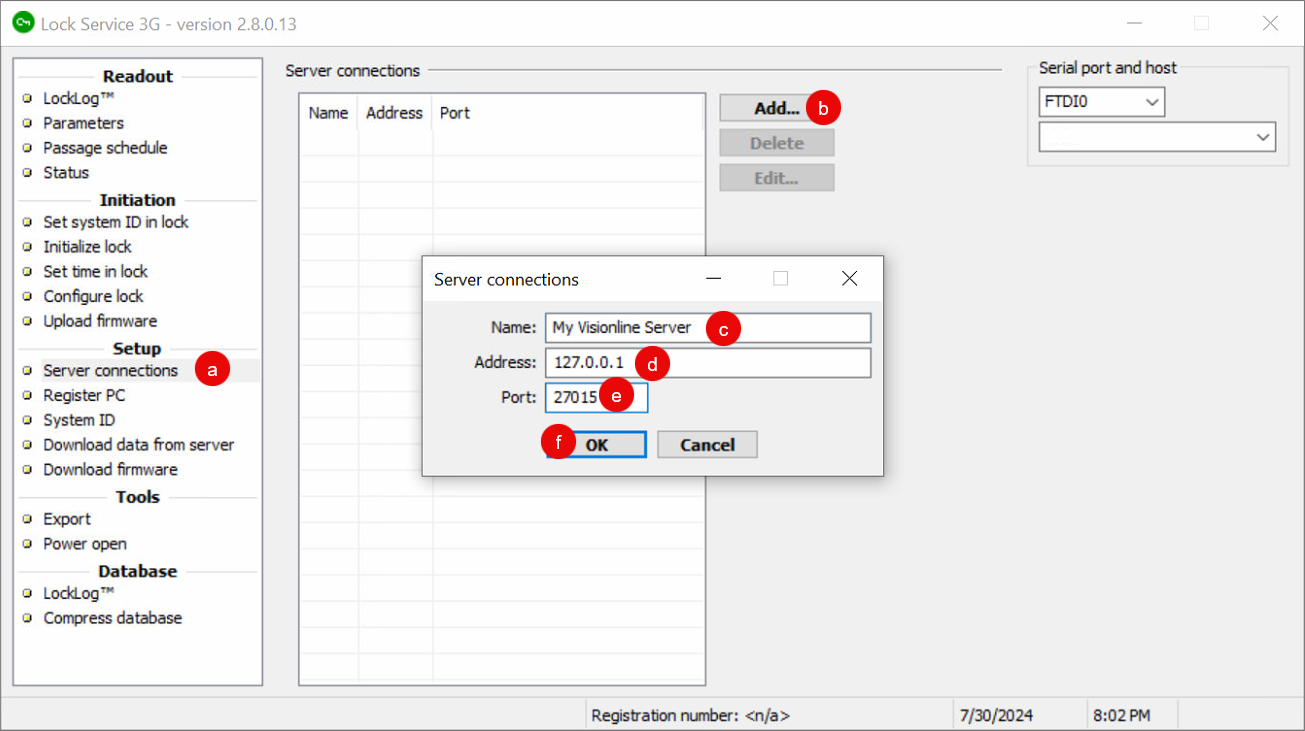Click the Name column header in Server connections
This screenshot has height=731, width=1305.
tap(328, 113)
